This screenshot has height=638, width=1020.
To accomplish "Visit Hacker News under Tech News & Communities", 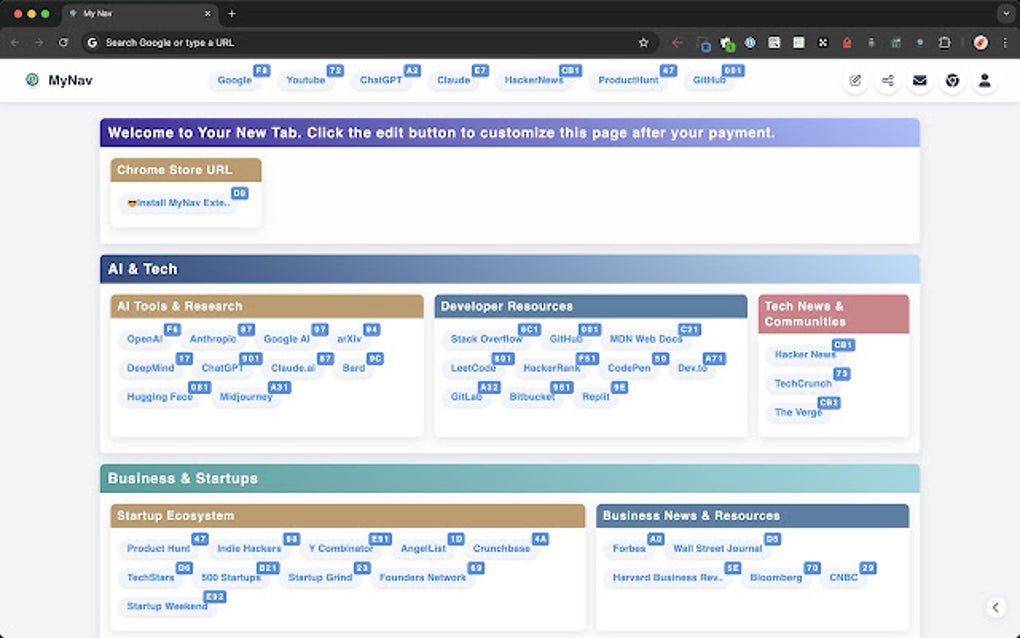I will click(x=805, y=354).
